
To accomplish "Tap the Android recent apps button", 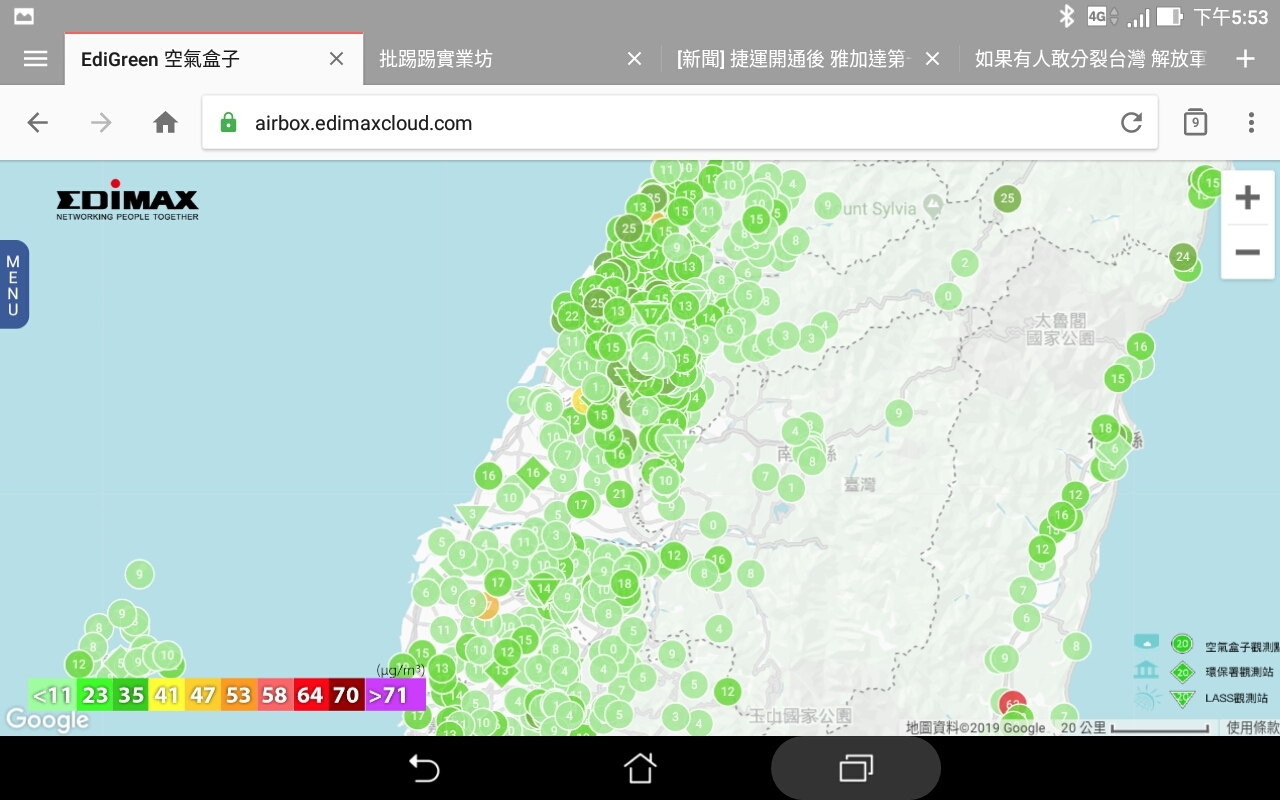I will (856, 768).
